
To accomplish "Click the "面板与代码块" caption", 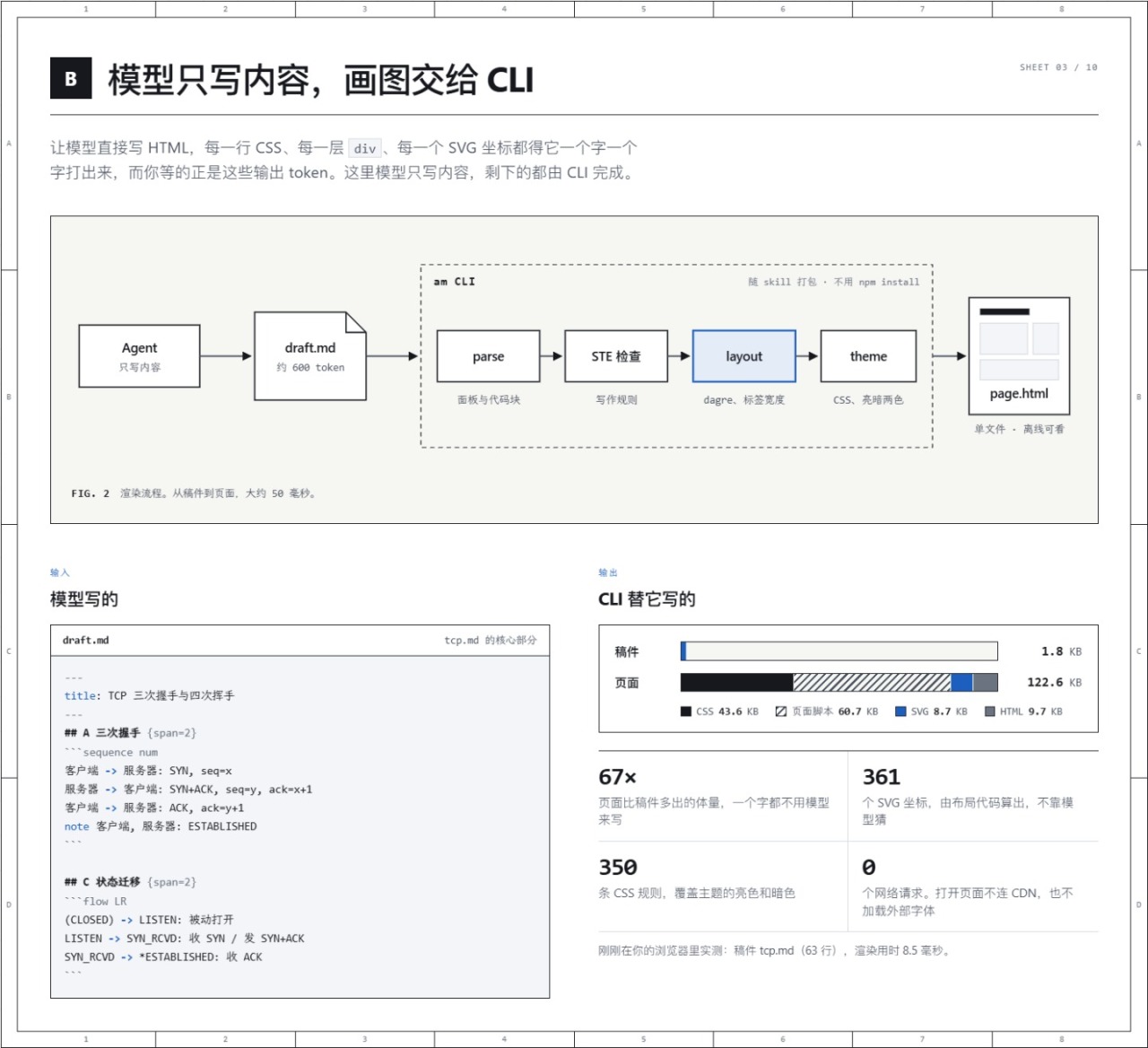I will [489, 400].
